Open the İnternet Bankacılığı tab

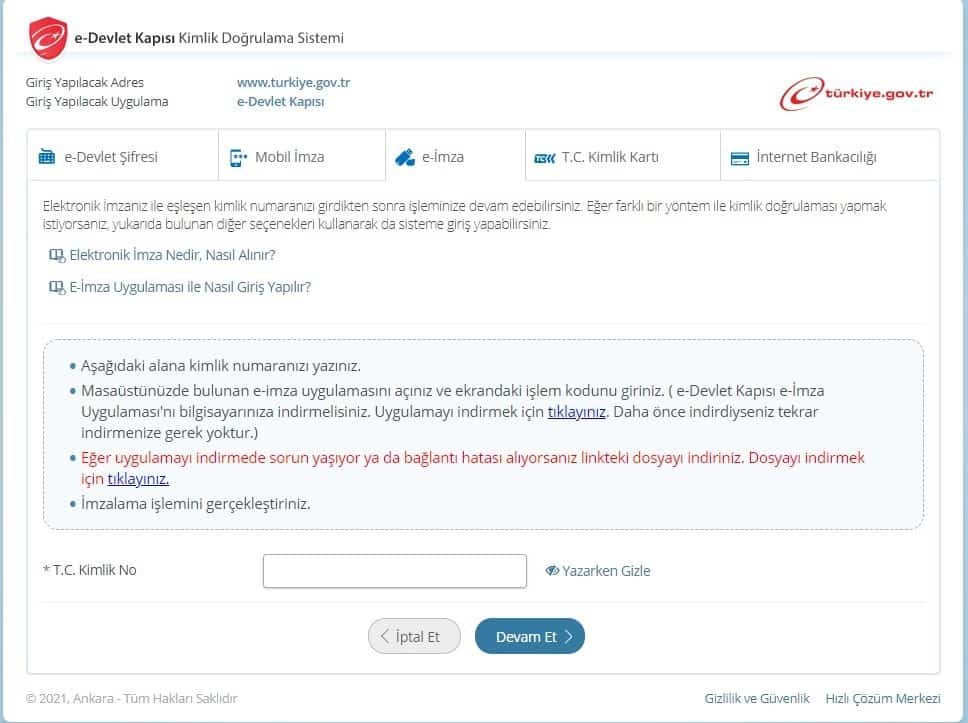[816, 157]
